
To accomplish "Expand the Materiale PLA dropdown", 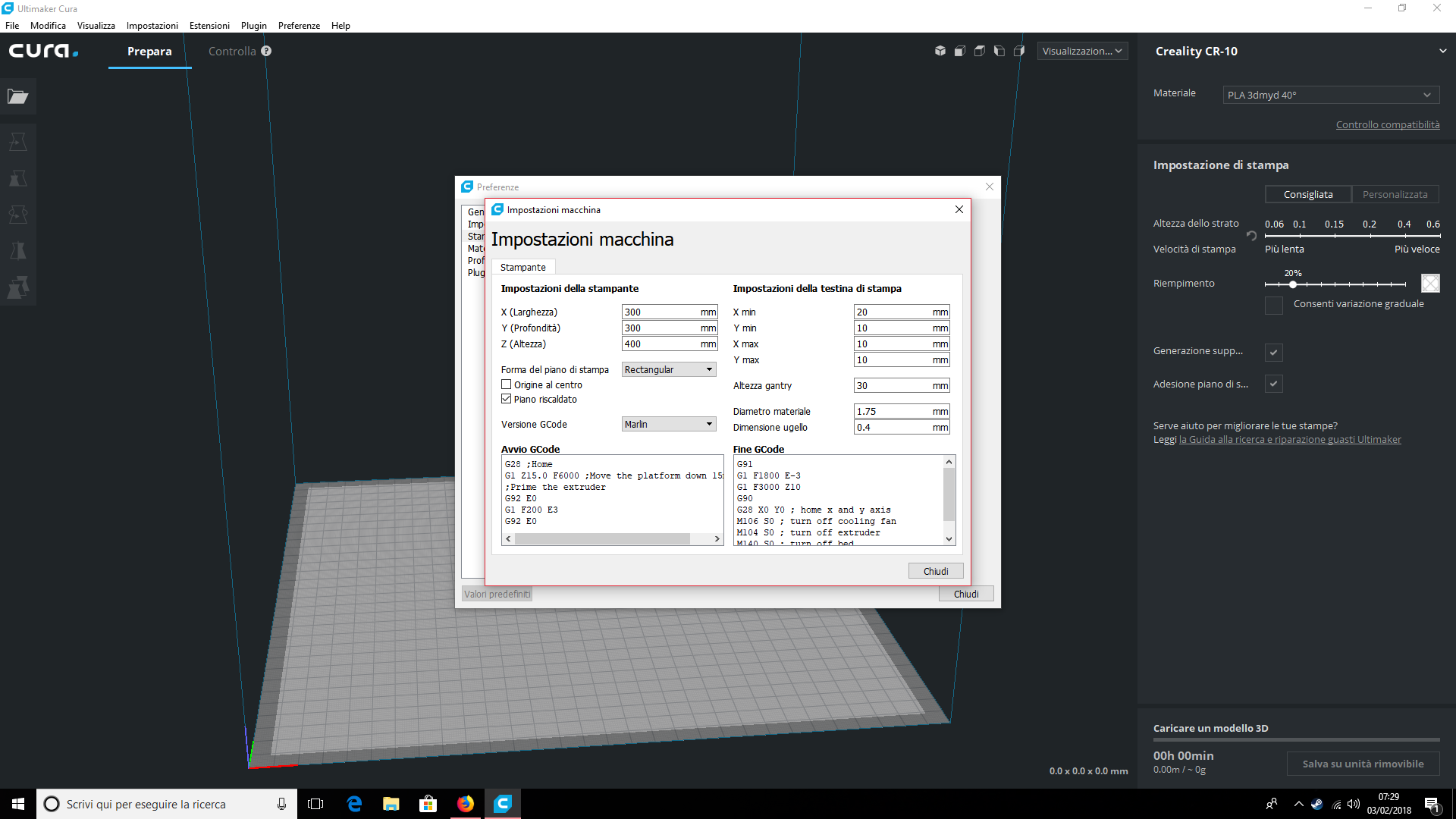I will [1329, 95].
